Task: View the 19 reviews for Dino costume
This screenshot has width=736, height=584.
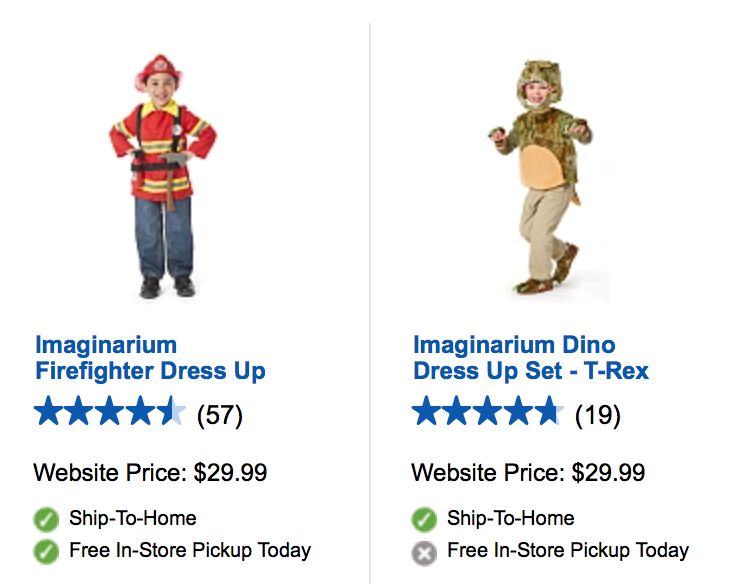Action: [598, 414]
